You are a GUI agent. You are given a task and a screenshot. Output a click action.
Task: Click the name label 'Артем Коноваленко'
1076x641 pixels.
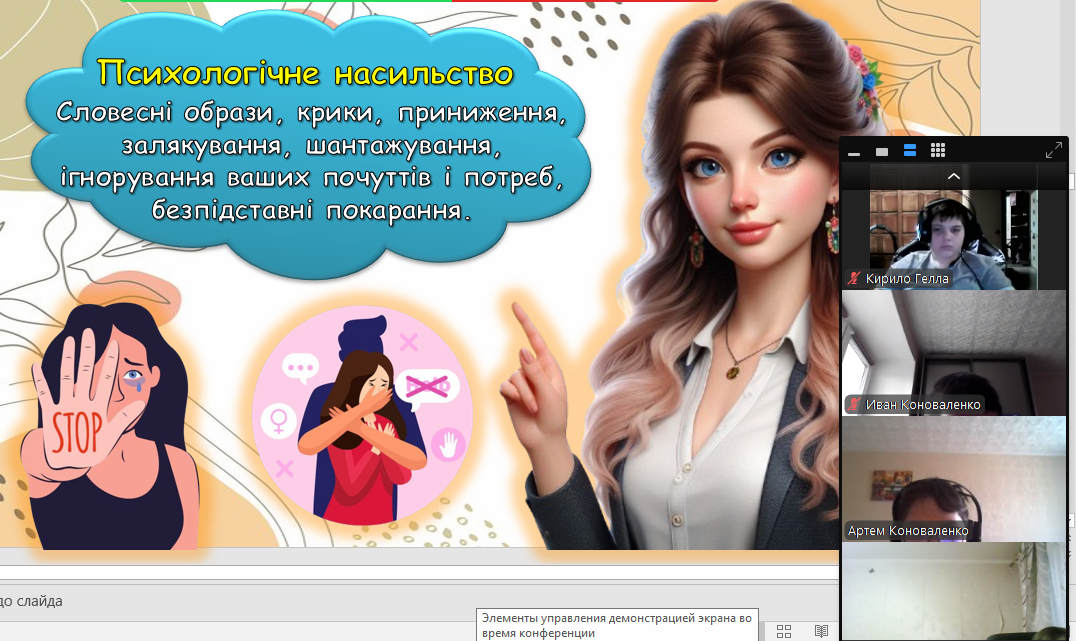point(908,531)
